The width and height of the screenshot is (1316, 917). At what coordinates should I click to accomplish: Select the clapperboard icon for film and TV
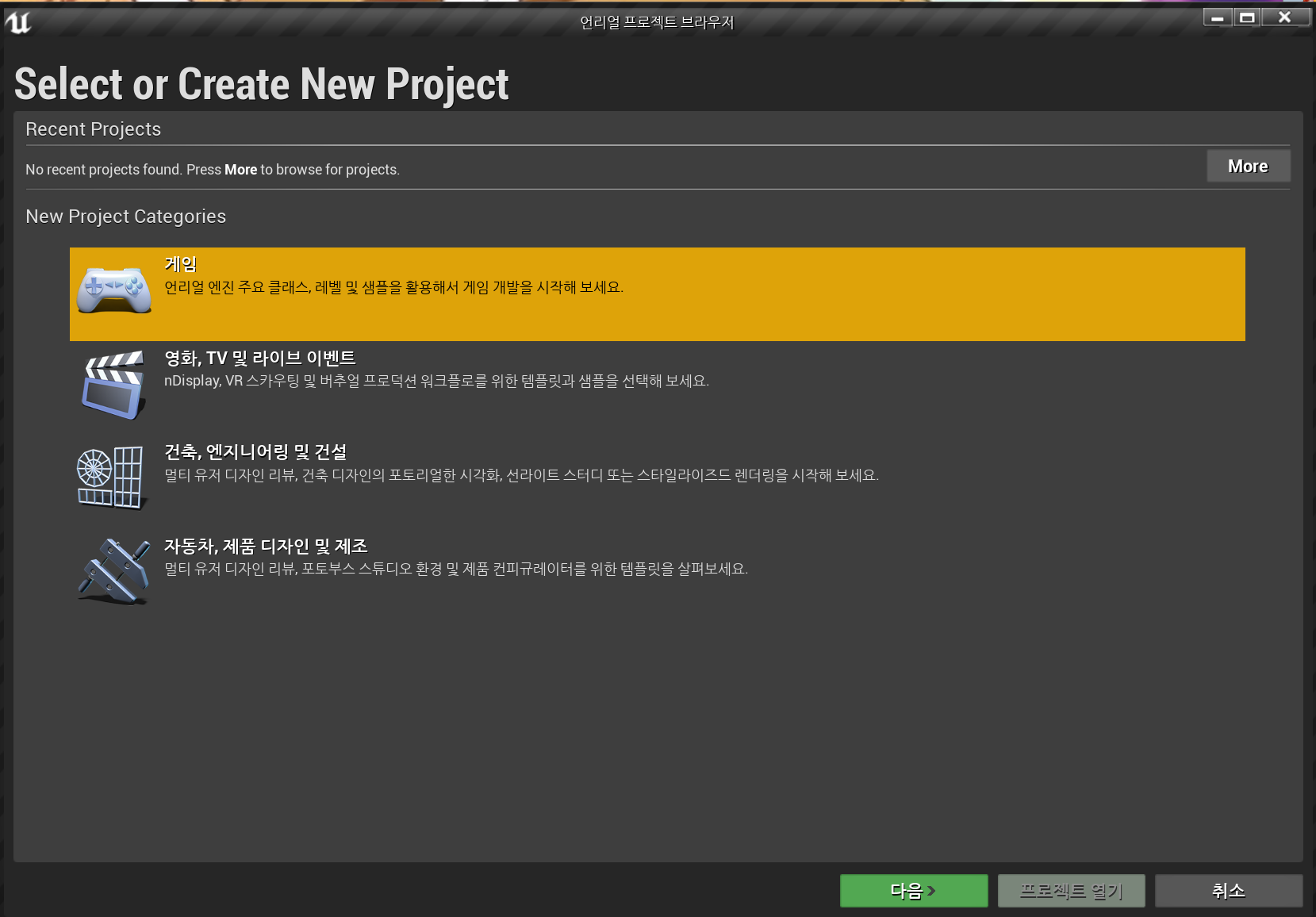[114, 385]
